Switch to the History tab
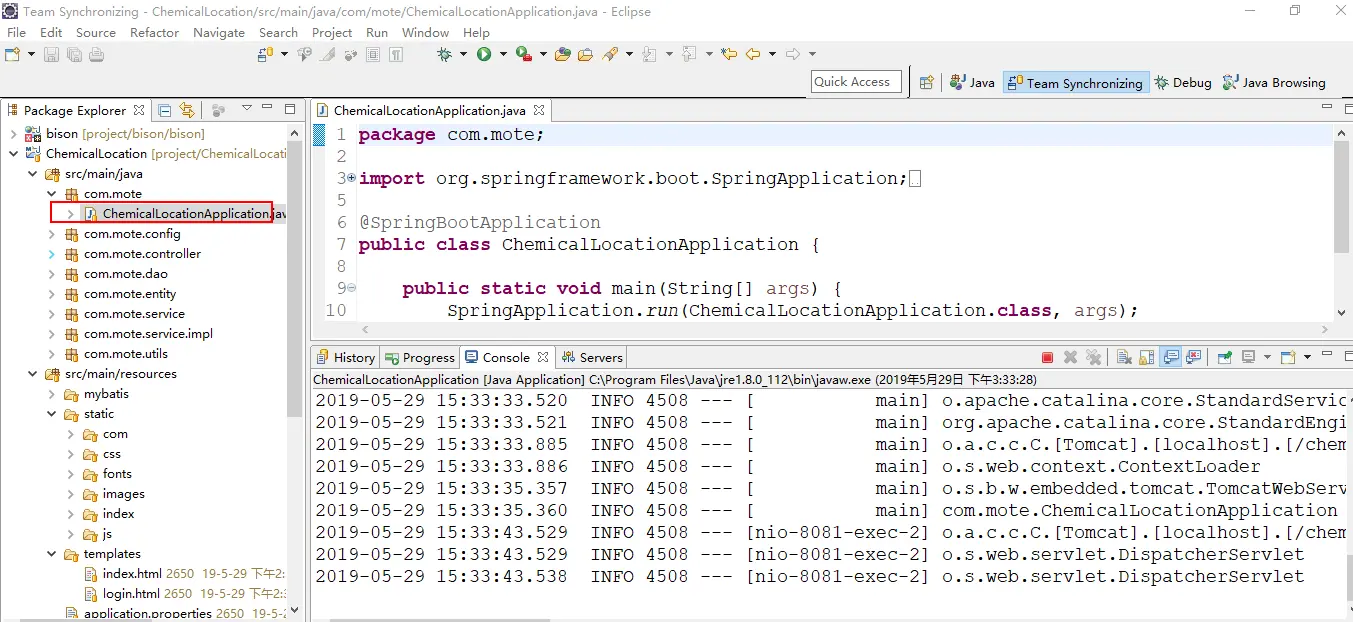 [x=345, y=357]
